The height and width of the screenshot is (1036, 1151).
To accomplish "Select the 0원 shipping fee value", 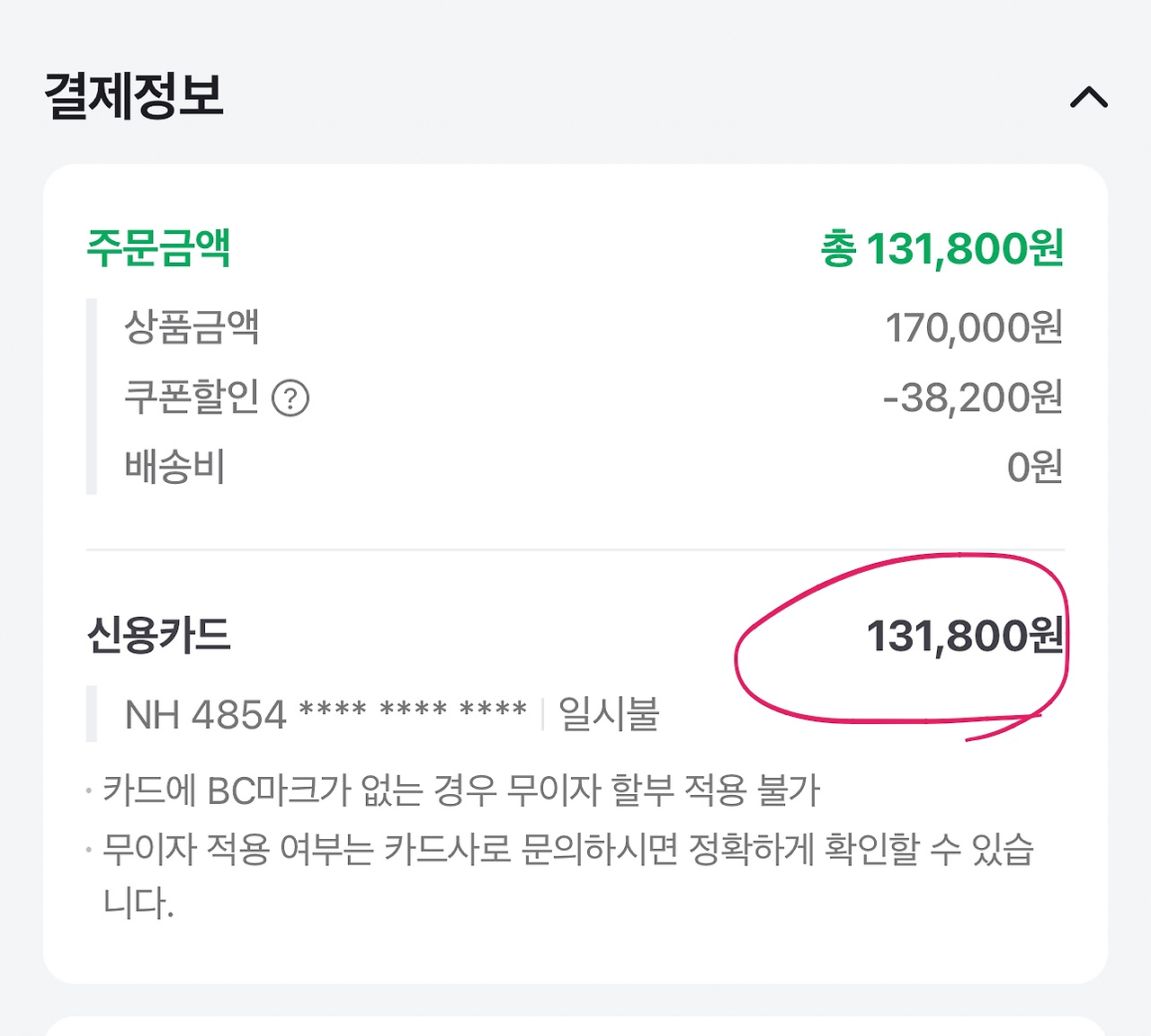I will [x=1034, y=467].
